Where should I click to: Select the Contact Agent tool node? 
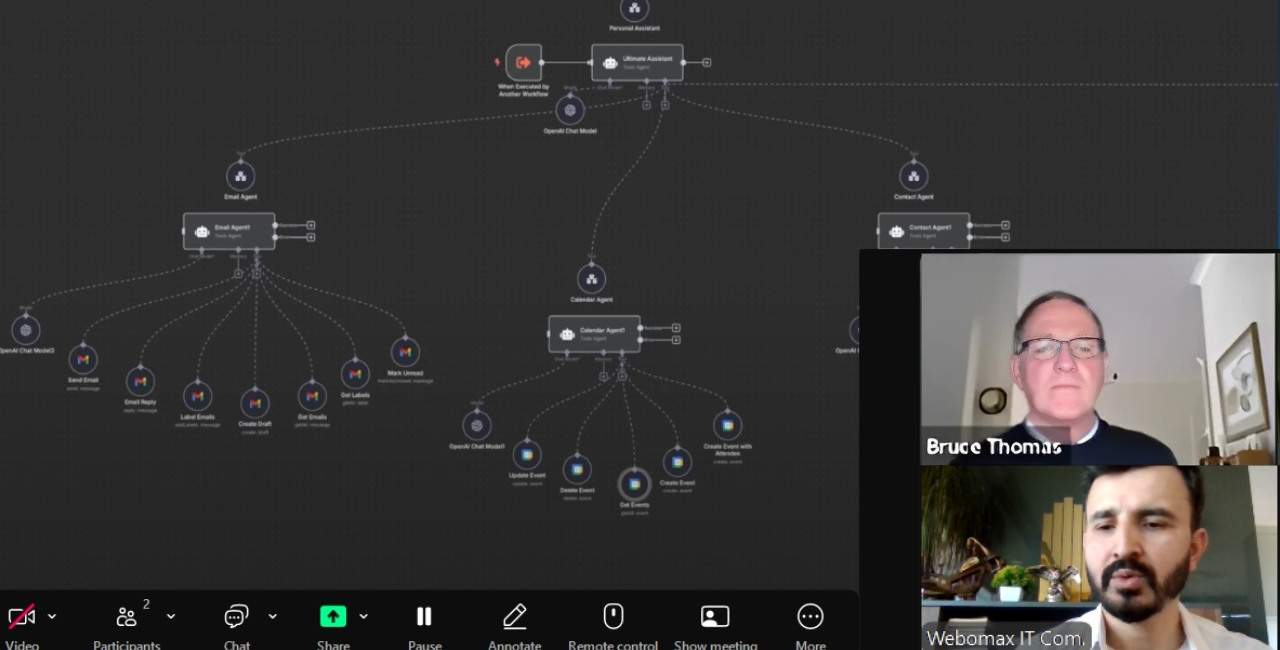click(913, 177)
